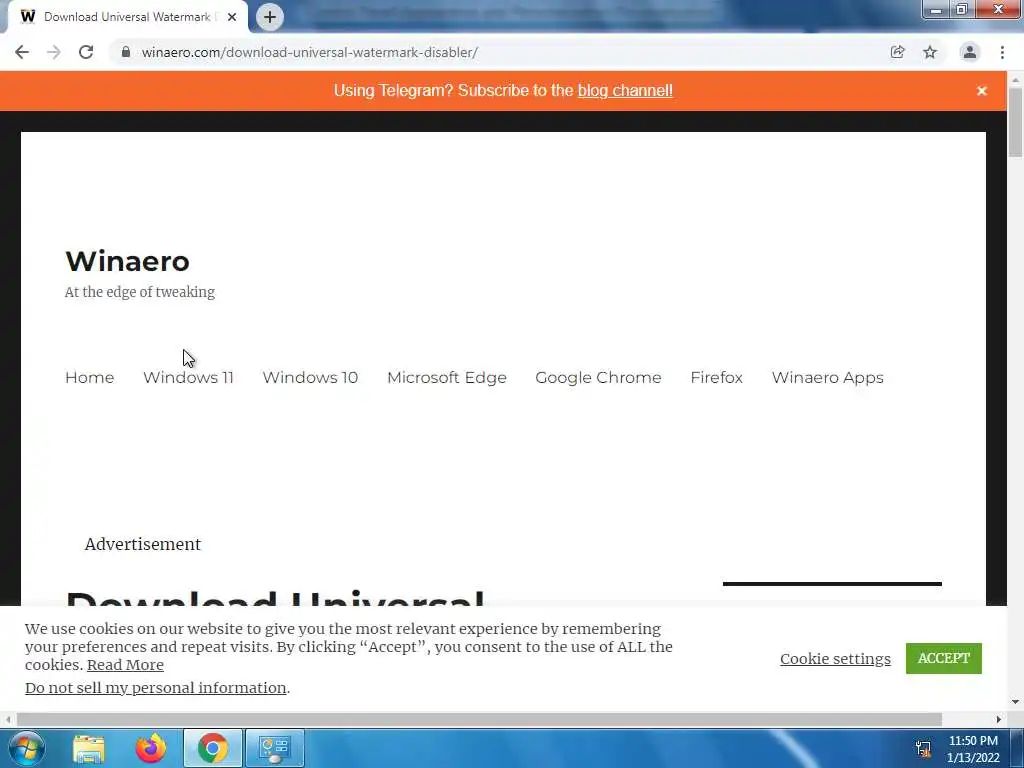Click the network tray icon
Viewport: 1024px width, 768px height.
(923, 749)
